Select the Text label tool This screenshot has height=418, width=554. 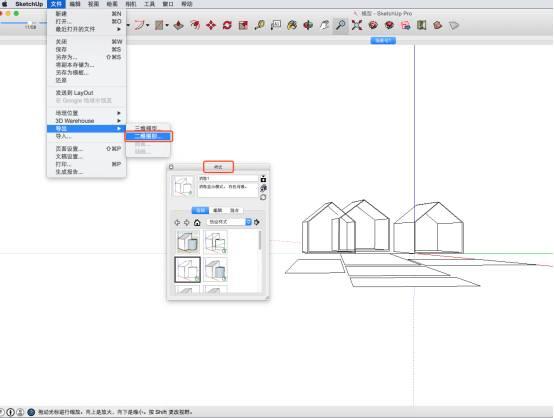[x=276, y=25]
